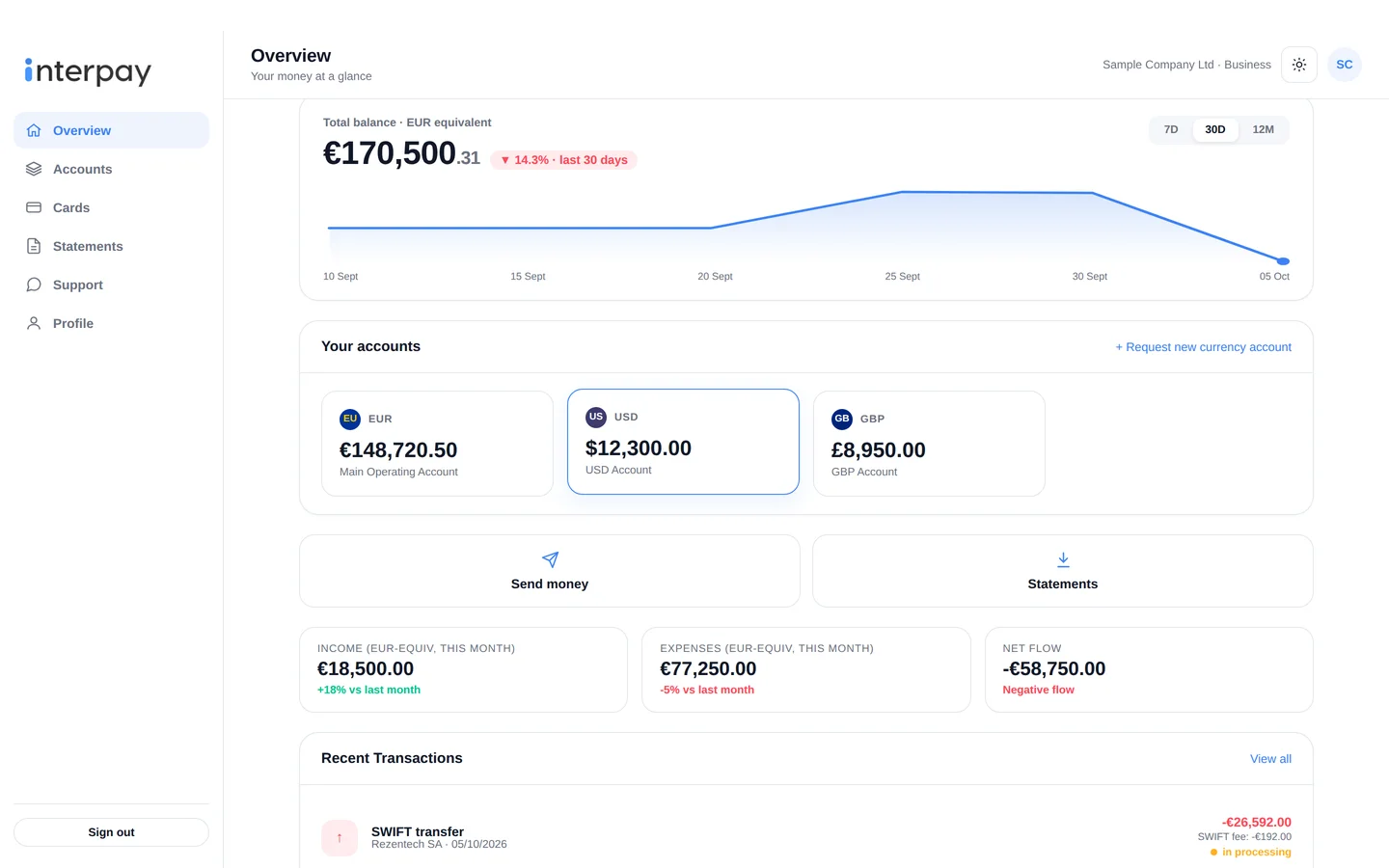Screen dimensions: 1389x868
Task: Click Request new currency account link
Action: tap(1203, 347)
